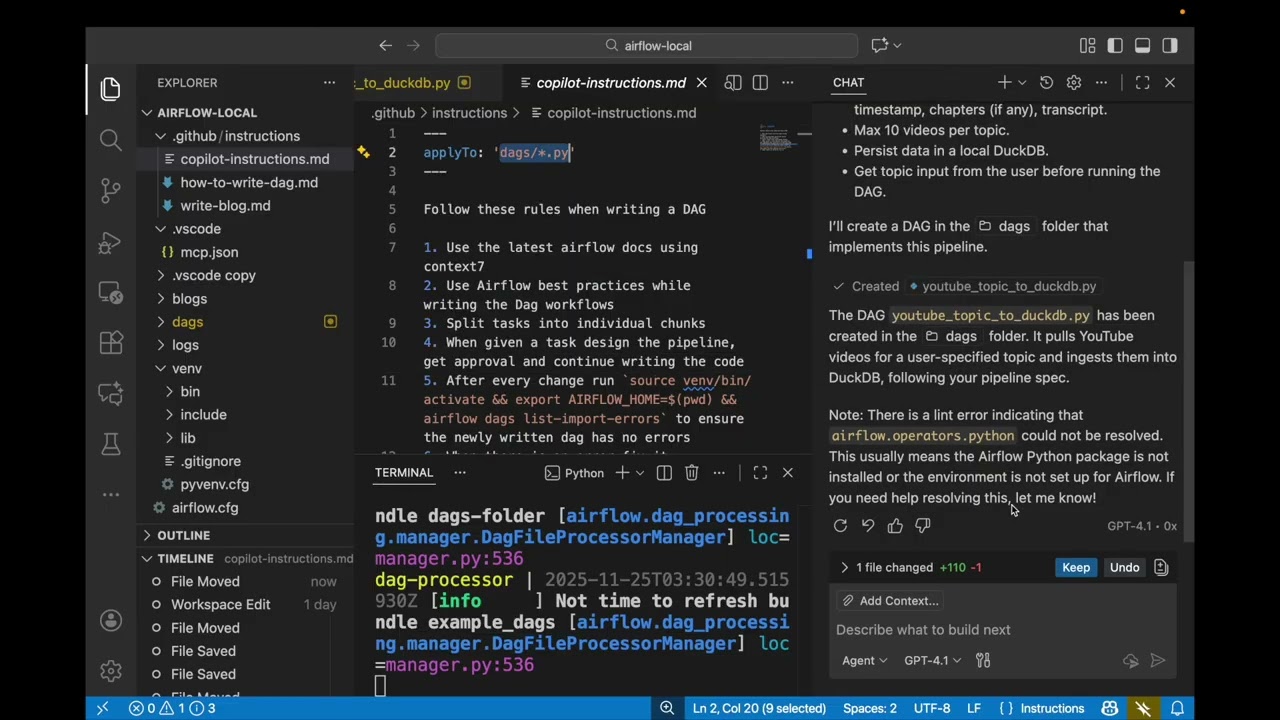This screenshot has height=720, width=1280.
Task: Click the Spaces: 2 indentation setting
Action: tap(870, 708)
